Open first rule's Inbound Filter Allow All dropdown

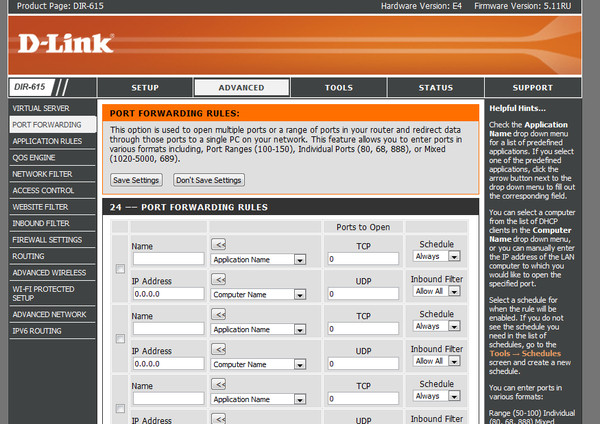(437, 291)
